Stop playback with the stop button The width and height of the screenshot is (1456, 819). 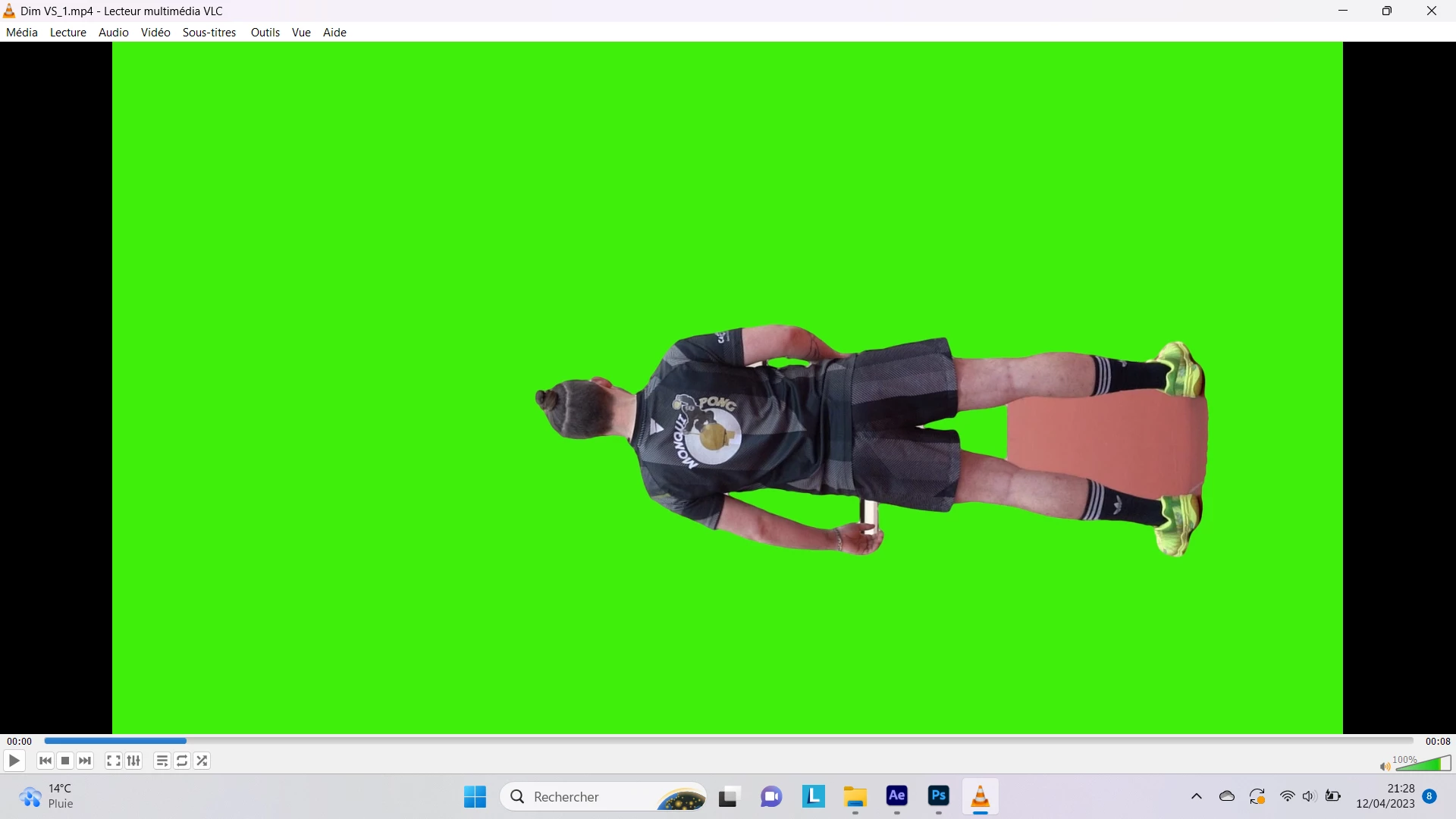coord(65,761)
